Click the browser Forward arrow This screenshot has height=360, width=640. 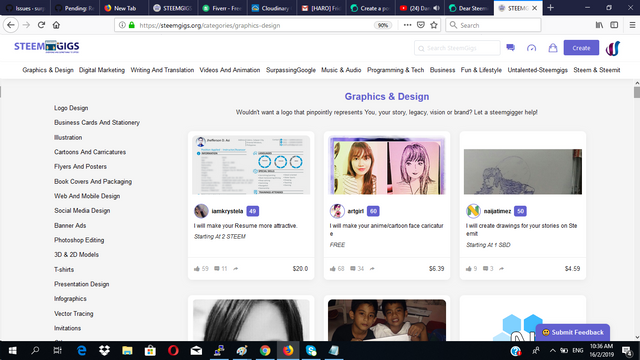(x=26, y=25)
